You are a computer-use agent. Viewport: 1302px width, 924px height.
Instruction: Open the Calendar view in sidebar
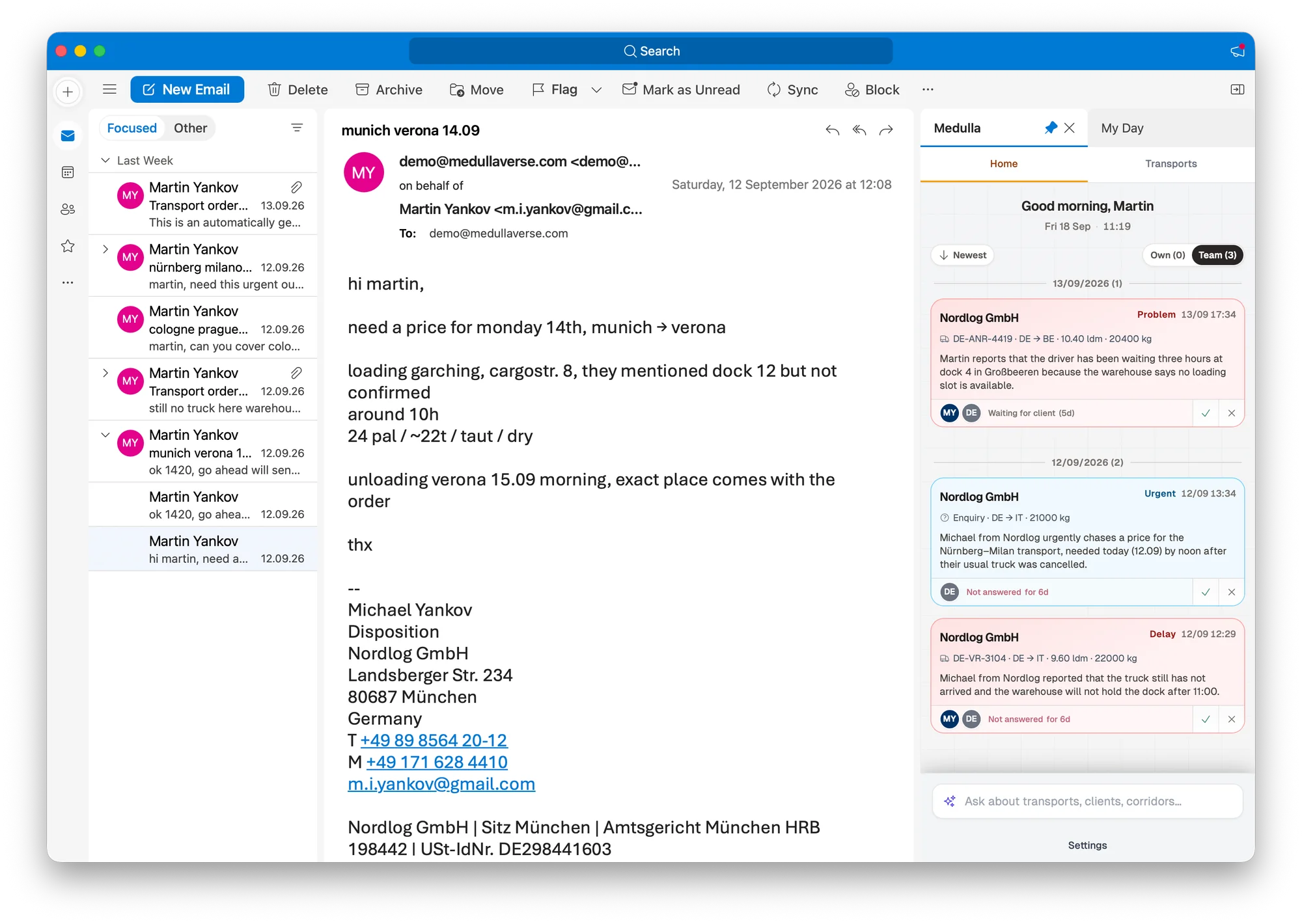pos(68,172)
